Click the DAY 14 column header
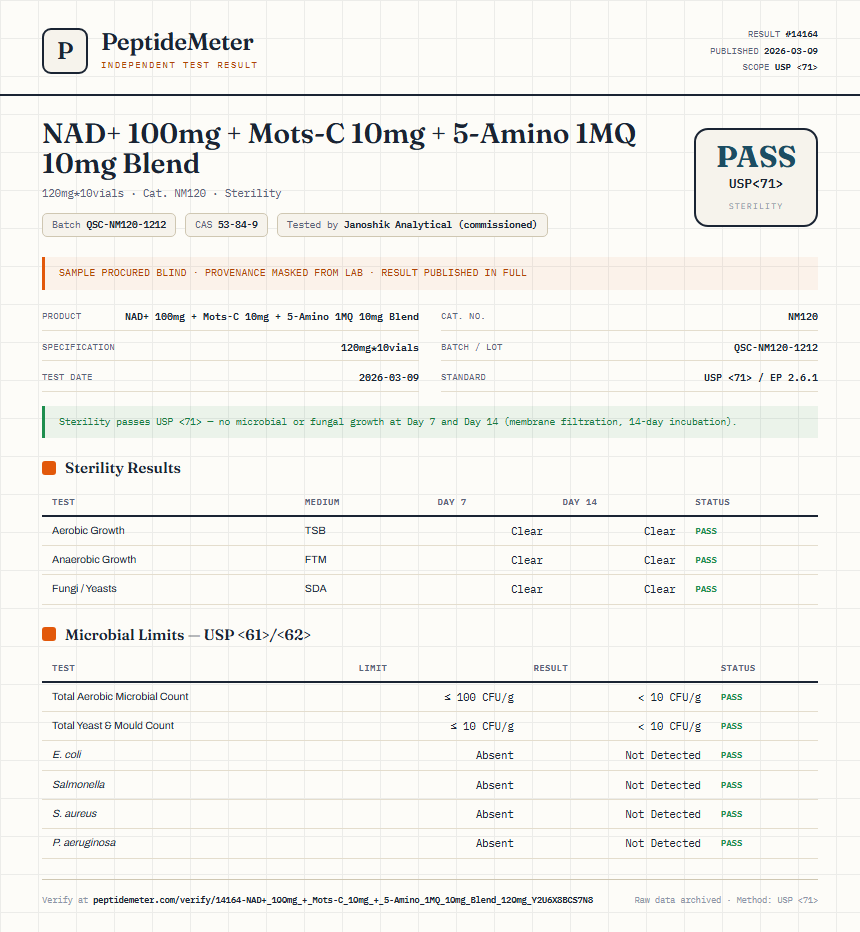Image resolution: width=860 pixels, height=932 pixels. pos(579,502)
